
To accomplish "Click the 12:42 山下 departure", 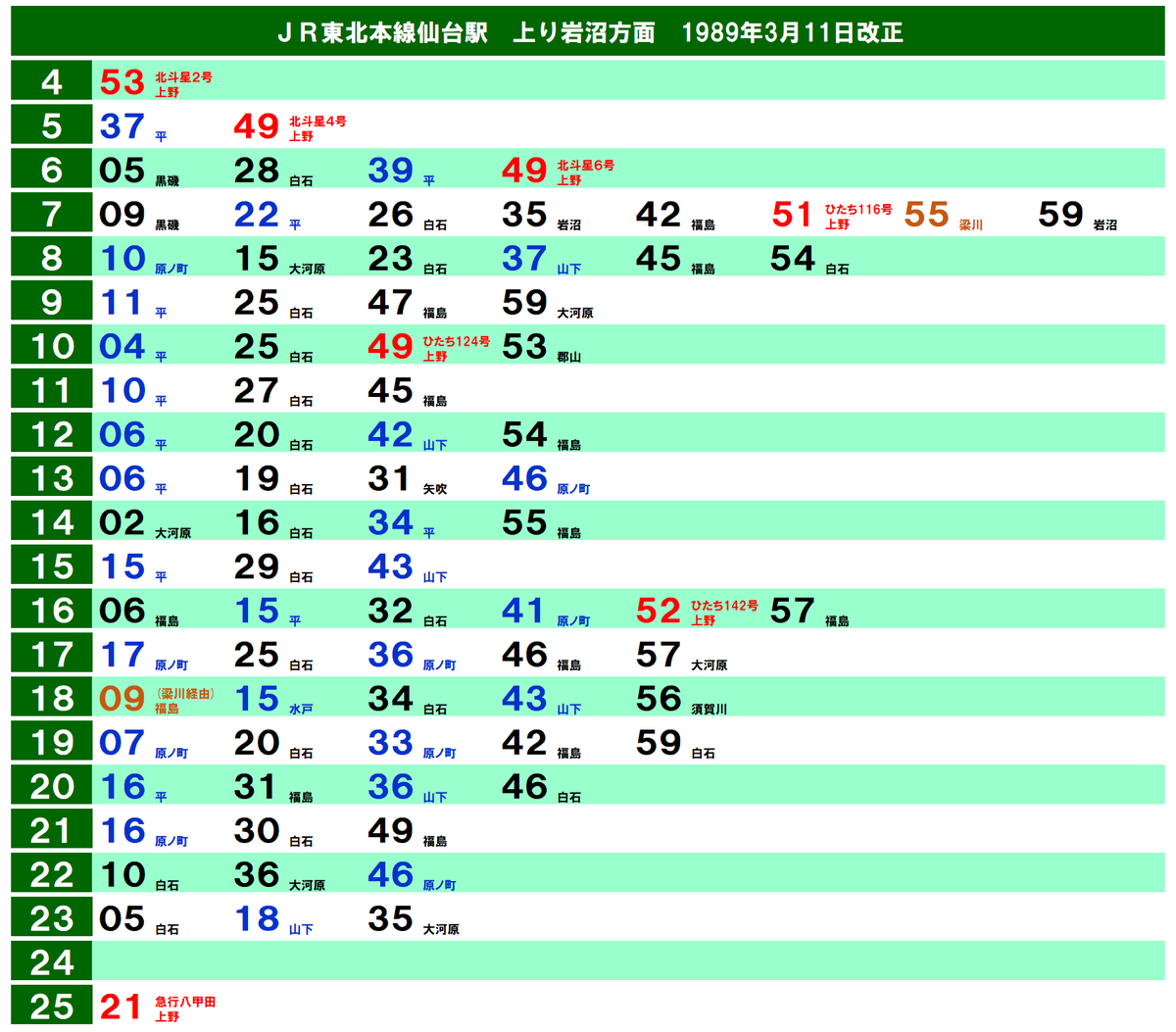I will (408, 435).
